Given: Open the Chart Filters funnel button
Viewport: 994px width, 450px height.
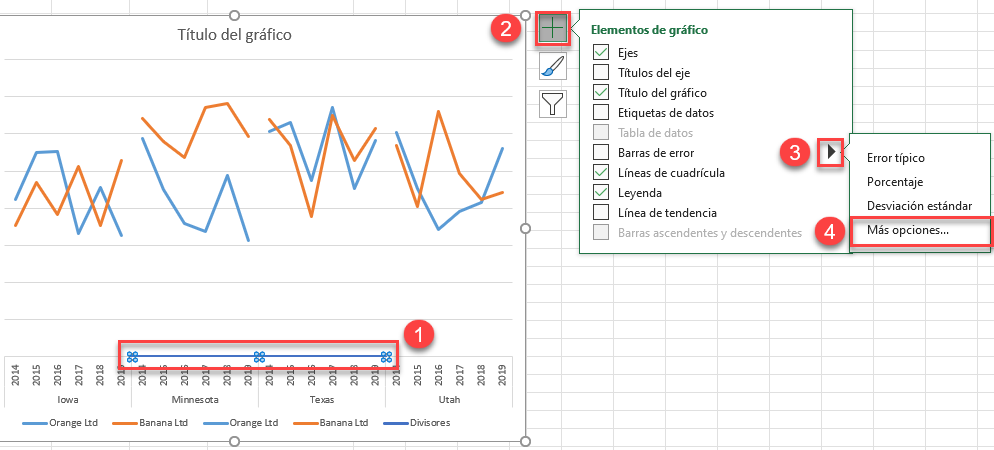Looking at the screenshot, I should [553, 102].
